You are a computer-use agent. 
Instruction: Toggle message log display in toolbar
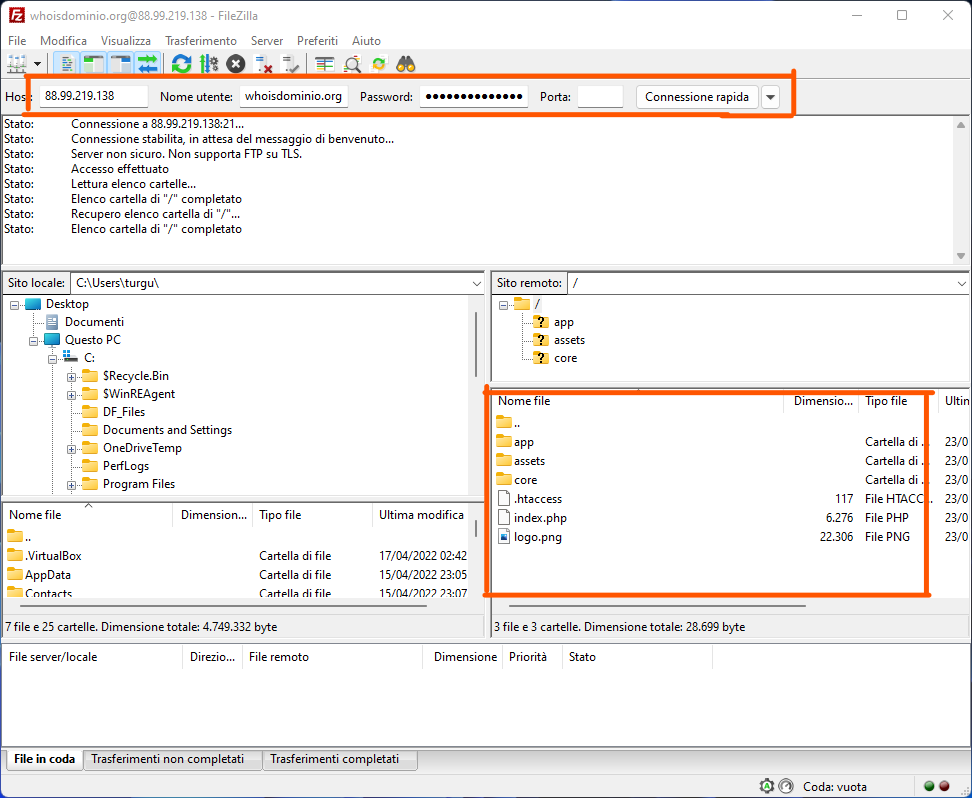67,64
